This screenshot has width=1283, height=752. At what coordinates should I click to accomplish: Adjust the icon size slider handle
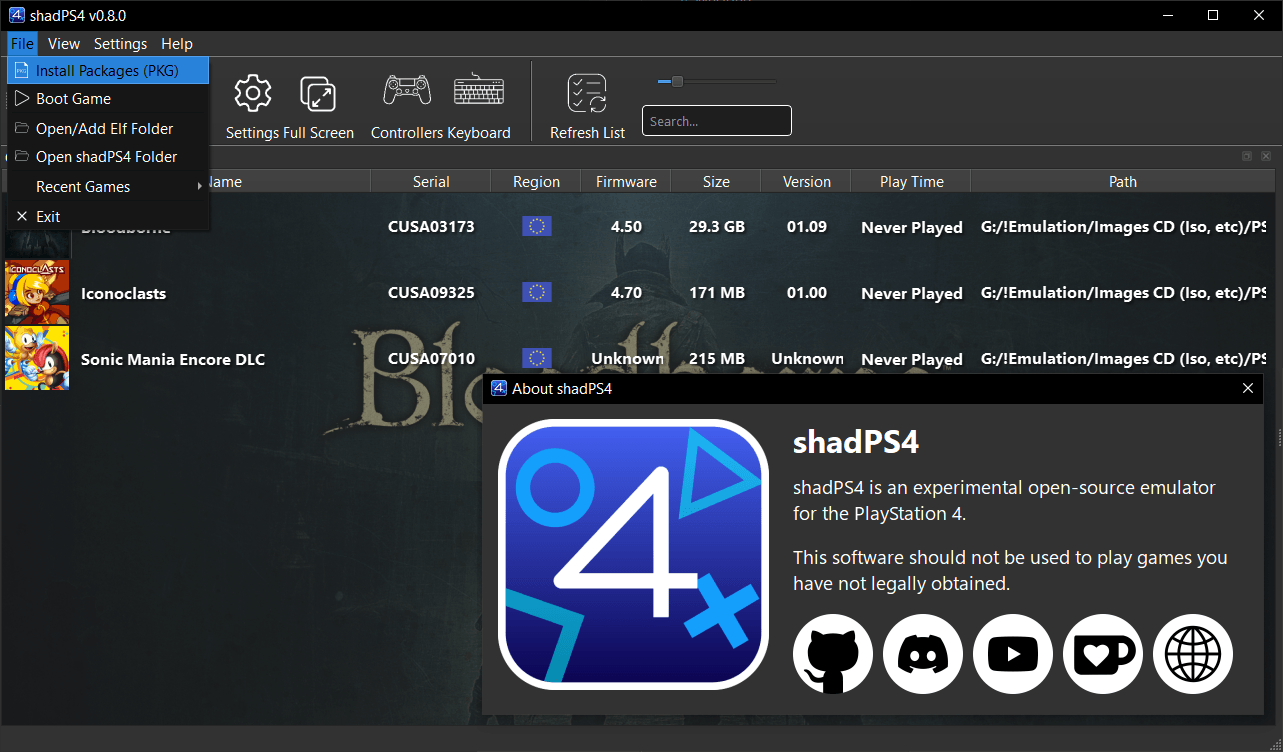(677, 81)
